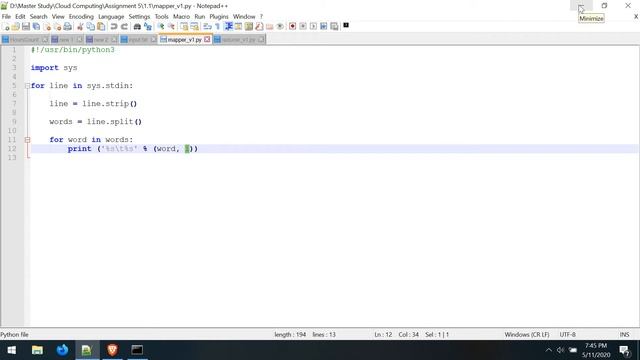Open Folder as Workspace toolbar icon
640x360 pixels.
[x=269, y=27]
